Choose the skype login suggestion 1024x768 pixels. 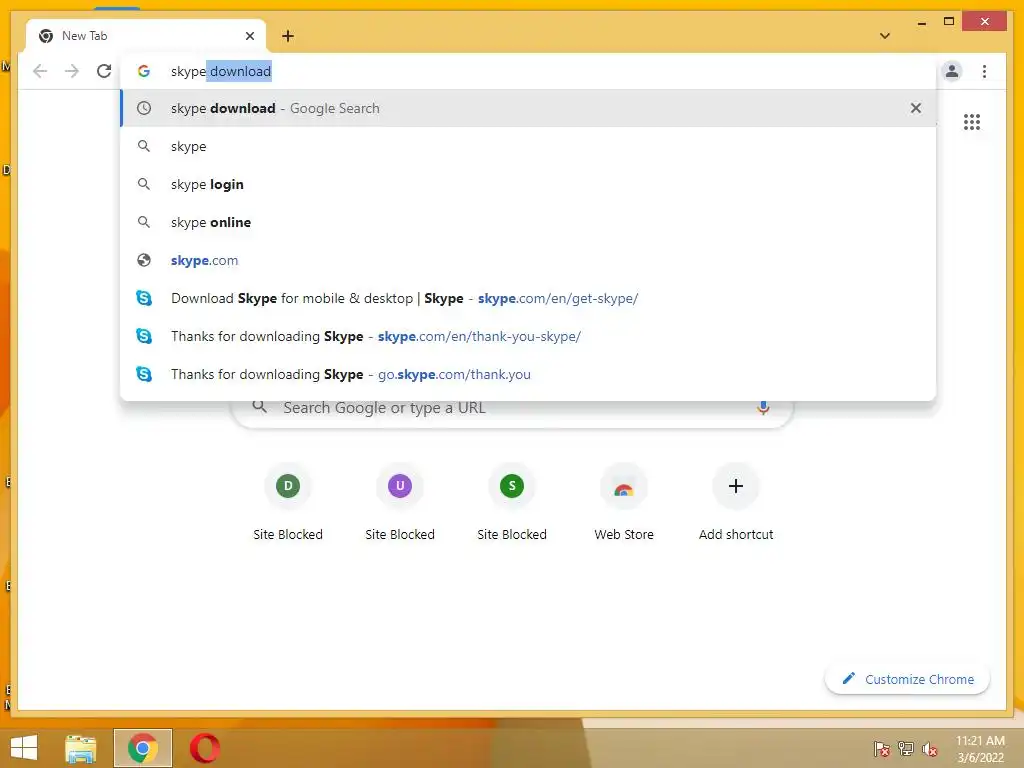(528, 184)
